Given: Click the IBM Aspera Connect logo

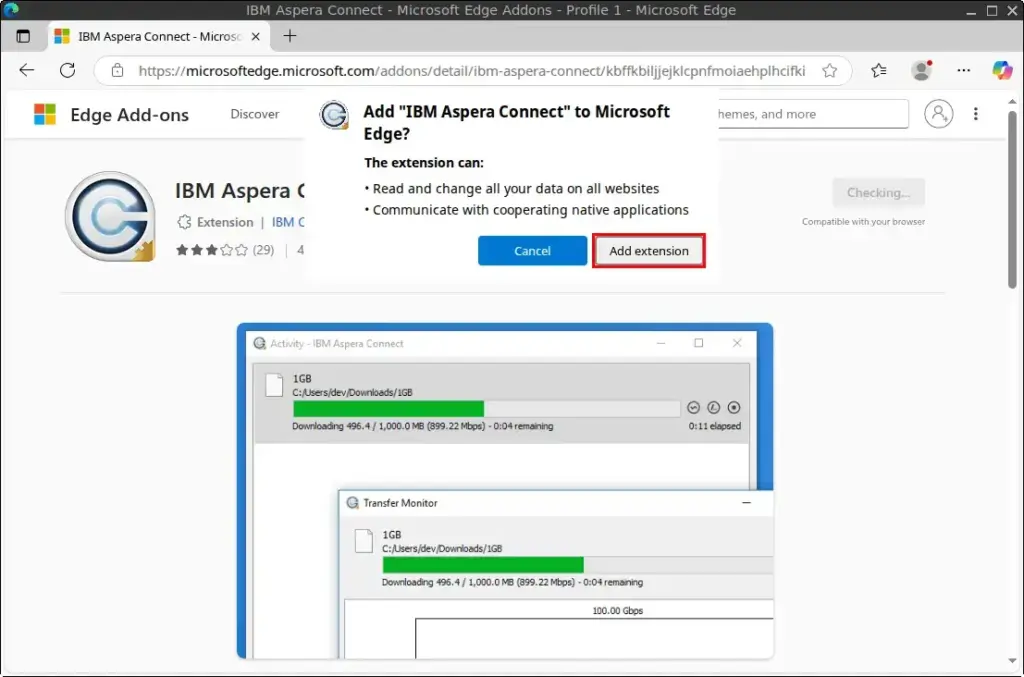Looking at the screenshot, I should (110, 217).
